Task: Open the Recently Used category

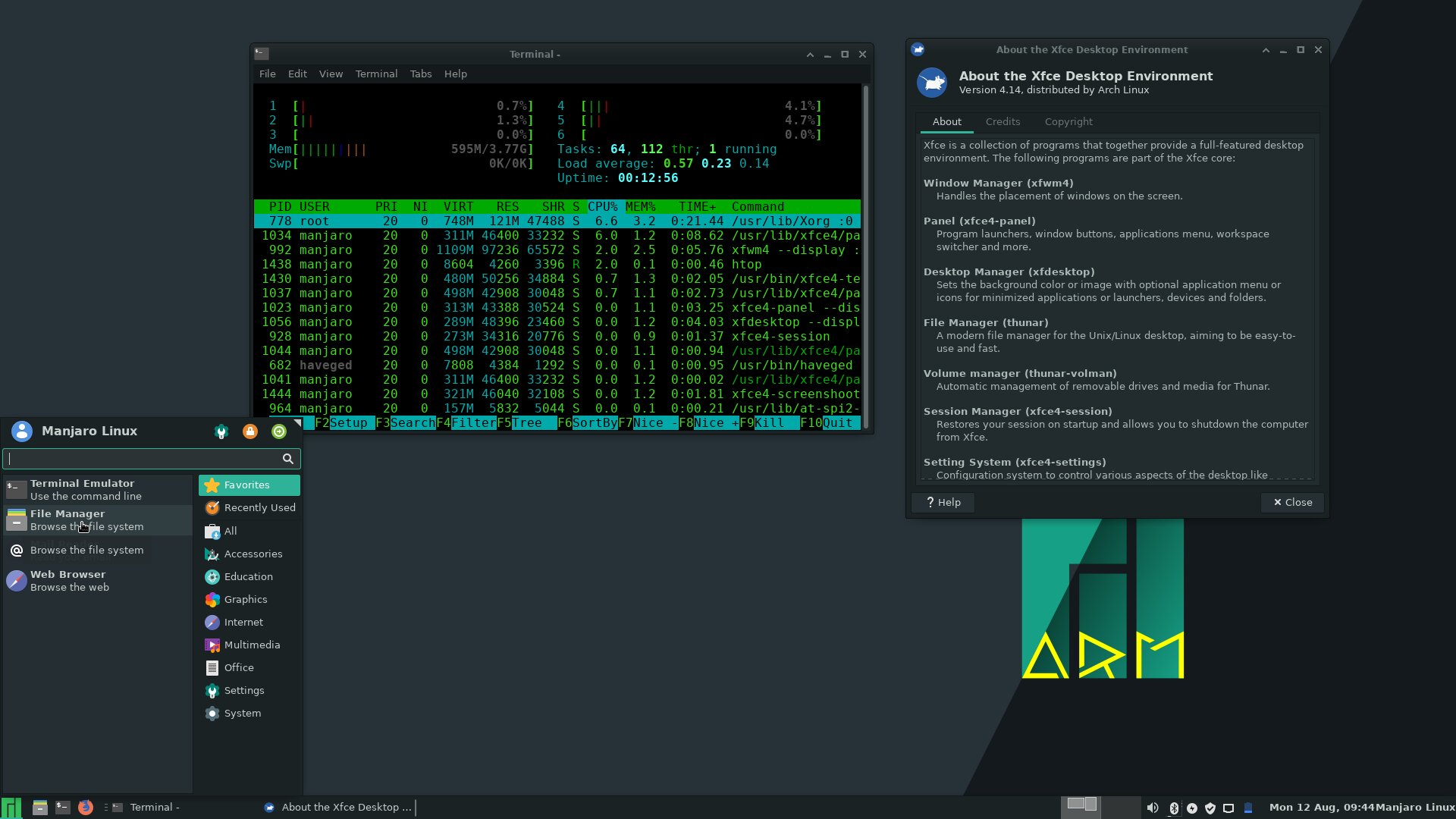Action: [249, 508]
